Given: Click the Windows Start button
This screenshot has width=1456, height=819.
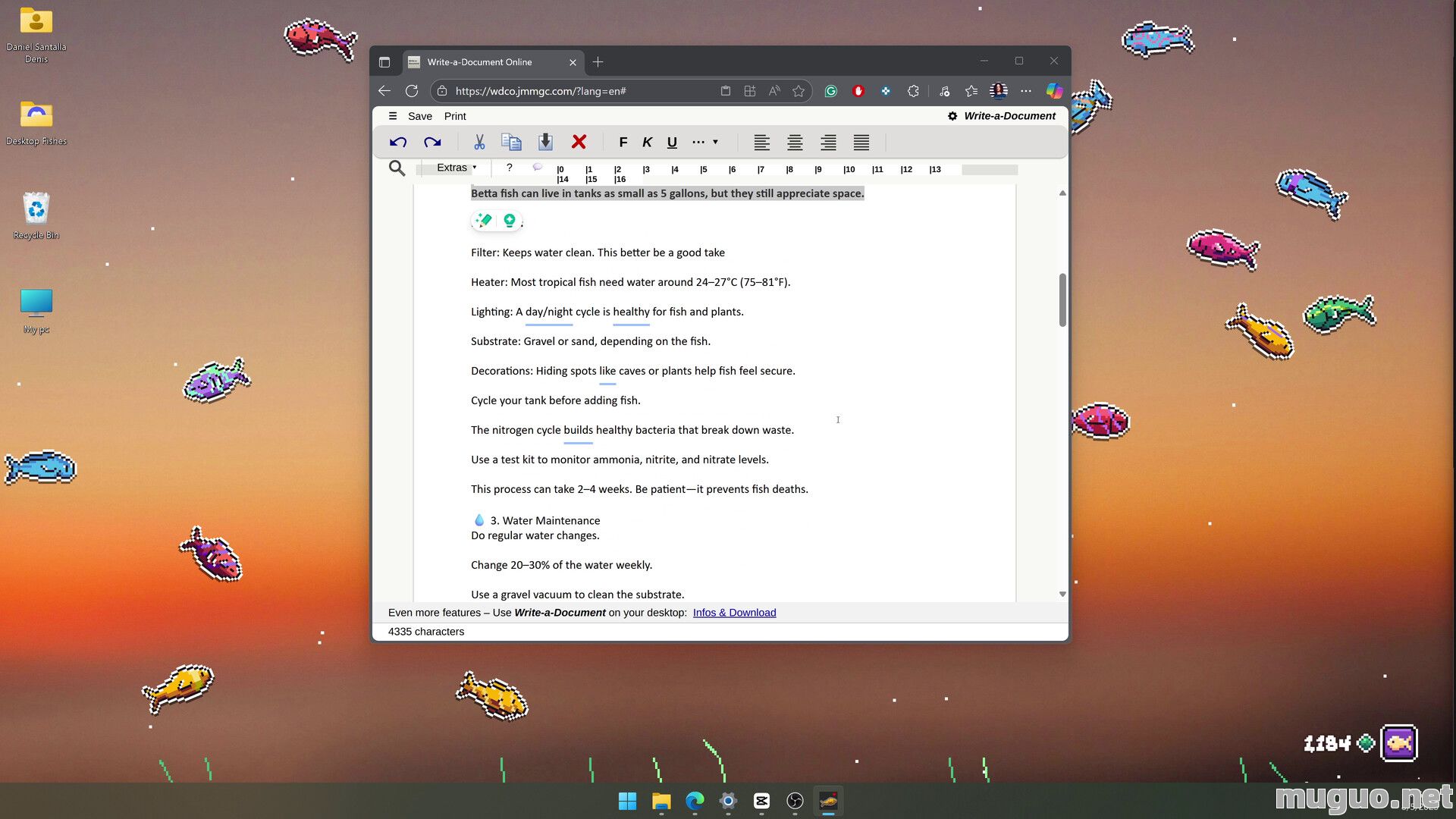Looking at the screenshot, I should click(628, 801).
